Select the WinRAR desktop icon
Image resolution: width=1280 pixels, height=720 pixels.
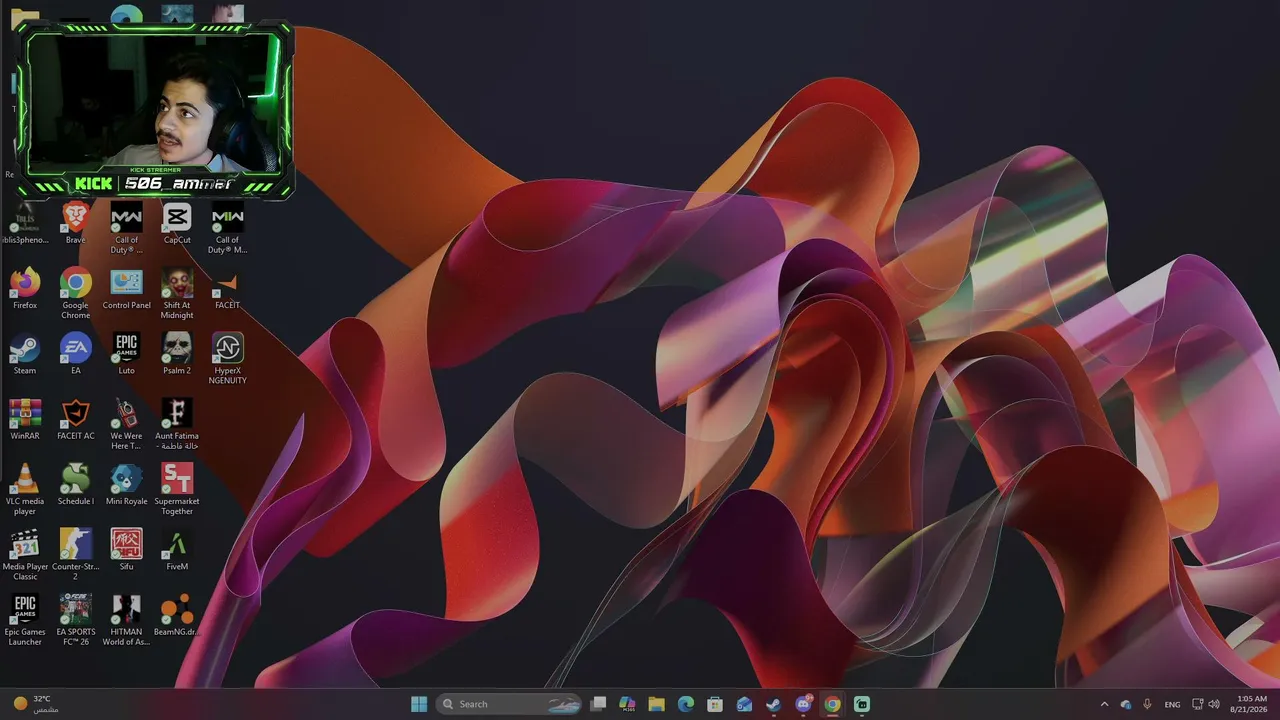click(x=25, y=413)
